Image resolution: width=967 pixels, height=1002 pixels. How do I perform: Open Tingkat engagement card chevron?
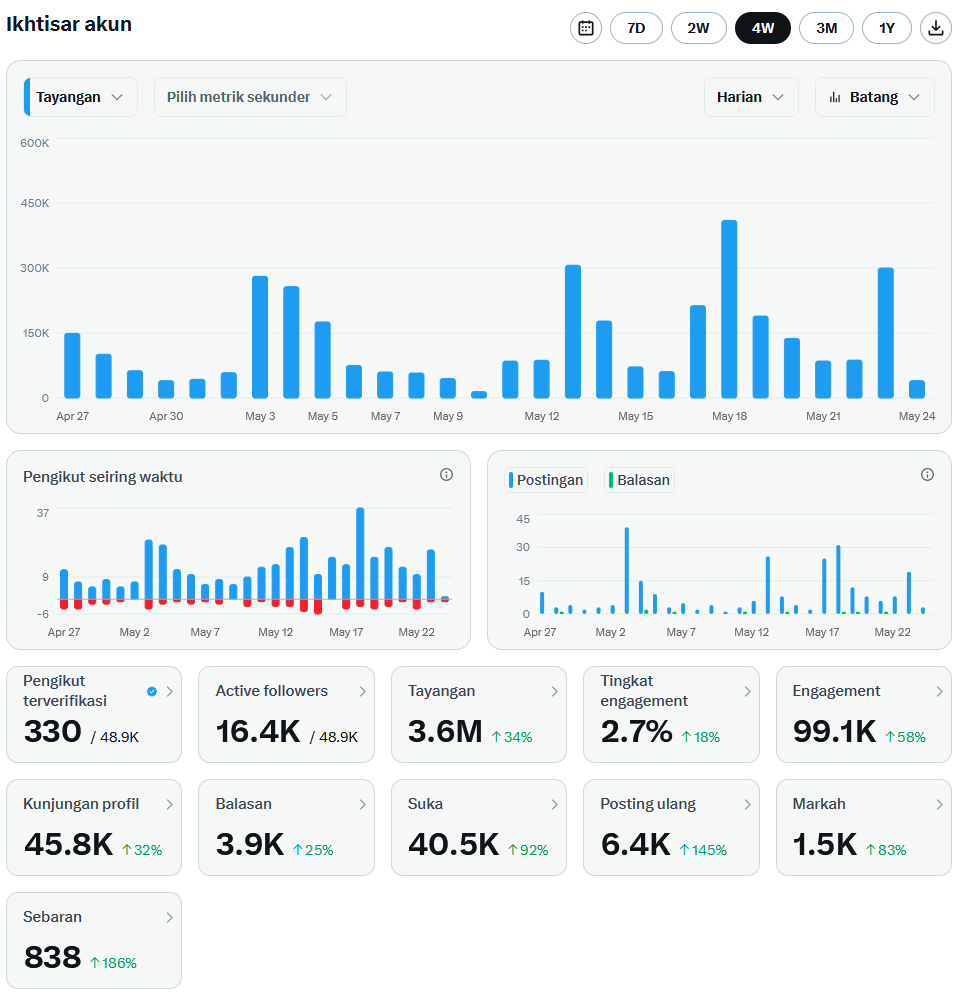(x=747, y=691)
